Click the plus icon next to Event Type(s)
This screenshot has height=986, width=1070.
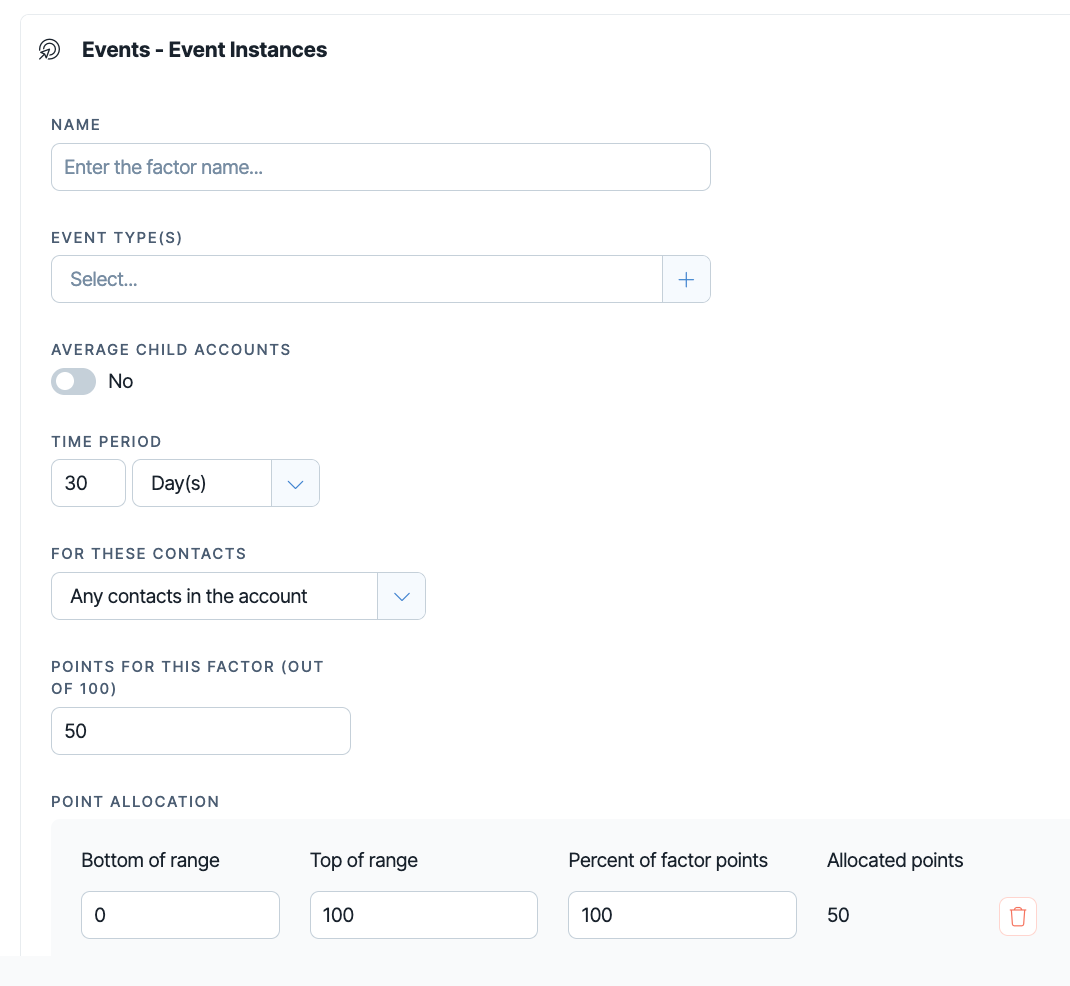point(686,279)
